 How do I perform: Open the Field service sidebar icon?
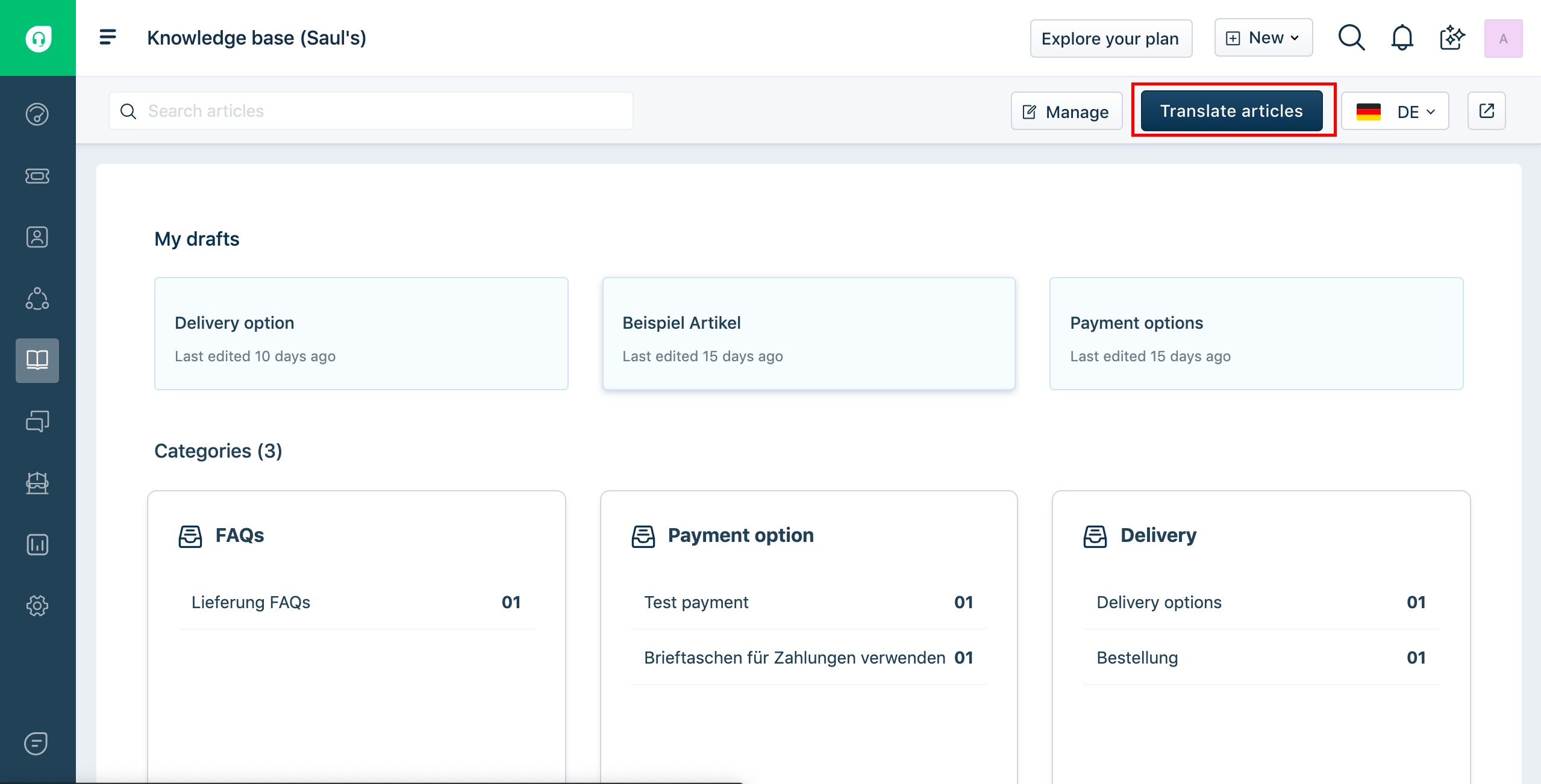pos(37,483)
